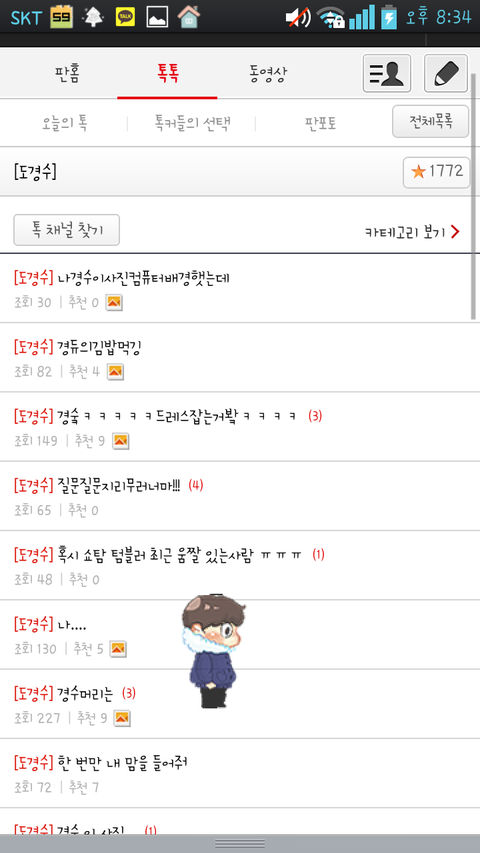Screen dimensions: 480x853
Task: Open the profile list icon button
Action: pos(387,73)
